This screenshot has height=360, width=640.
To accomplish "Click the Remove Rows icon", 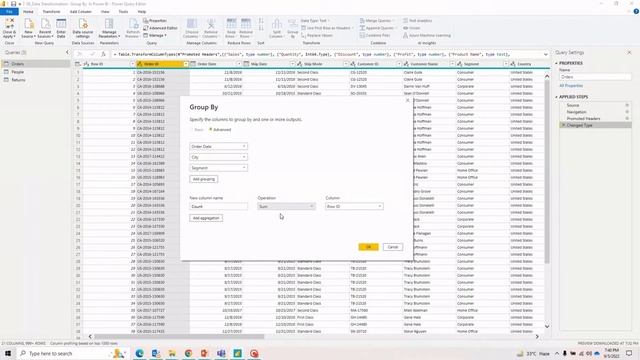I will [x=246, y=28].
